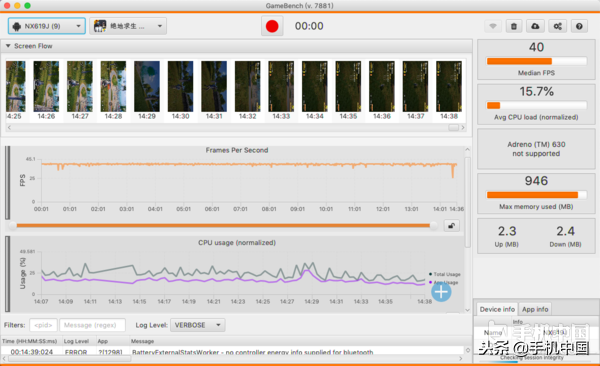600x366 pixels.
Task: Select the BatteryExternalStatsWorker log row
Action: coord(232,351)
